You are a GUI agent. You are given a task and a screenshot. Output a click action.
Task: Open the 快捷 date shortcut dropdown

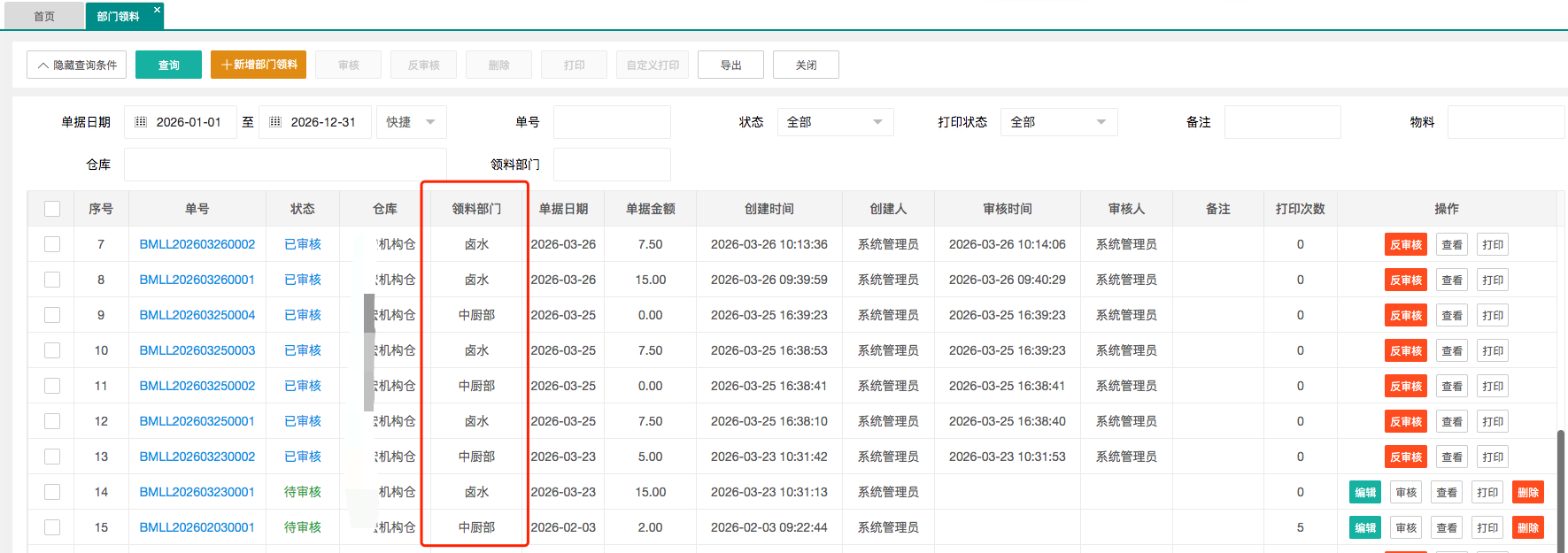(x=411, y=122)
